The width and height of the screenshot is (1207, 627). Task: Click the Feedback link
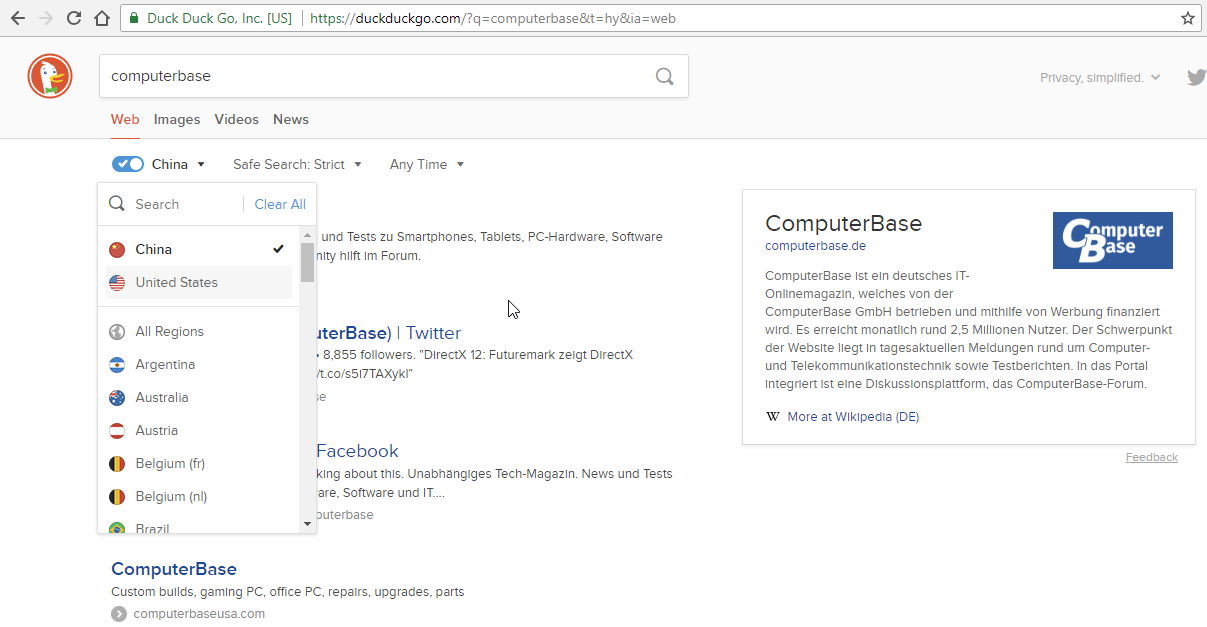point(1152,457)
